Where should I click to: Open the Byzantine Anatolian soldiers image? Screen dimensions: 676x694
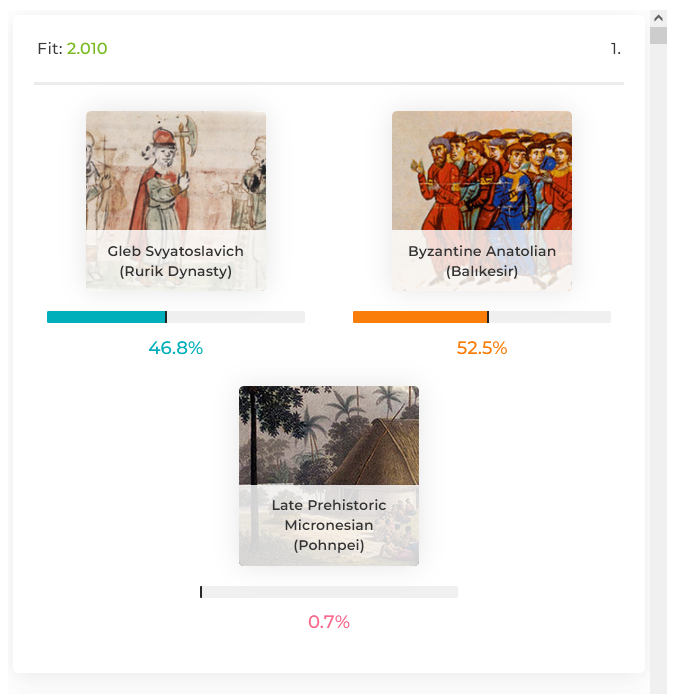pyautogui.click(x=482, y=170)
